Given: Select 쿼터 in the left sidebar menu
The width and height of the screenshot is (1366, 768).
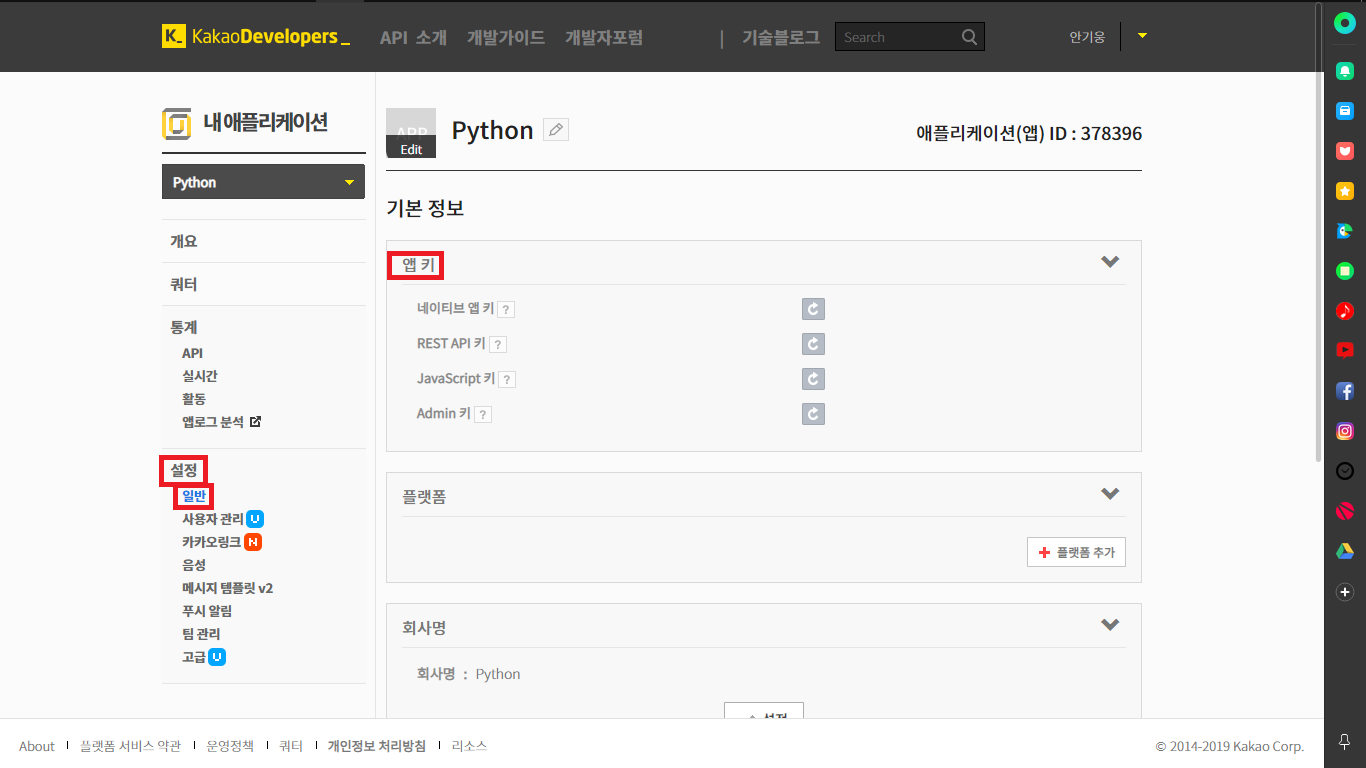Looking at the screenshot, I should point(184,284).
